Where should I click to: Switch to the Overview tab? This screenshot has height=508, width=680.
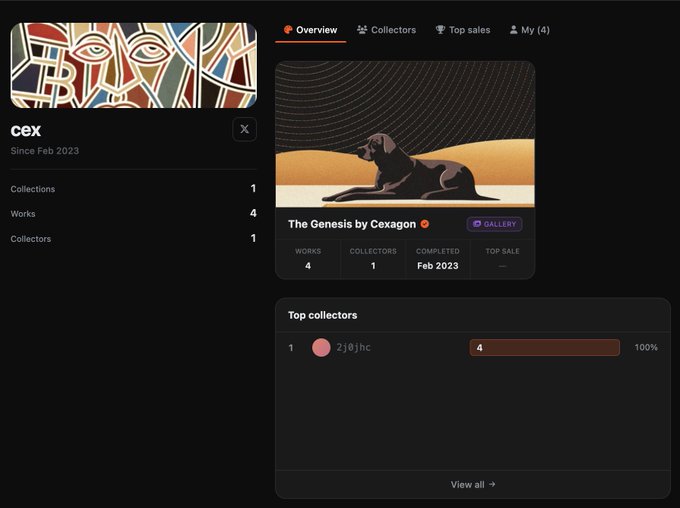point(311,30)
